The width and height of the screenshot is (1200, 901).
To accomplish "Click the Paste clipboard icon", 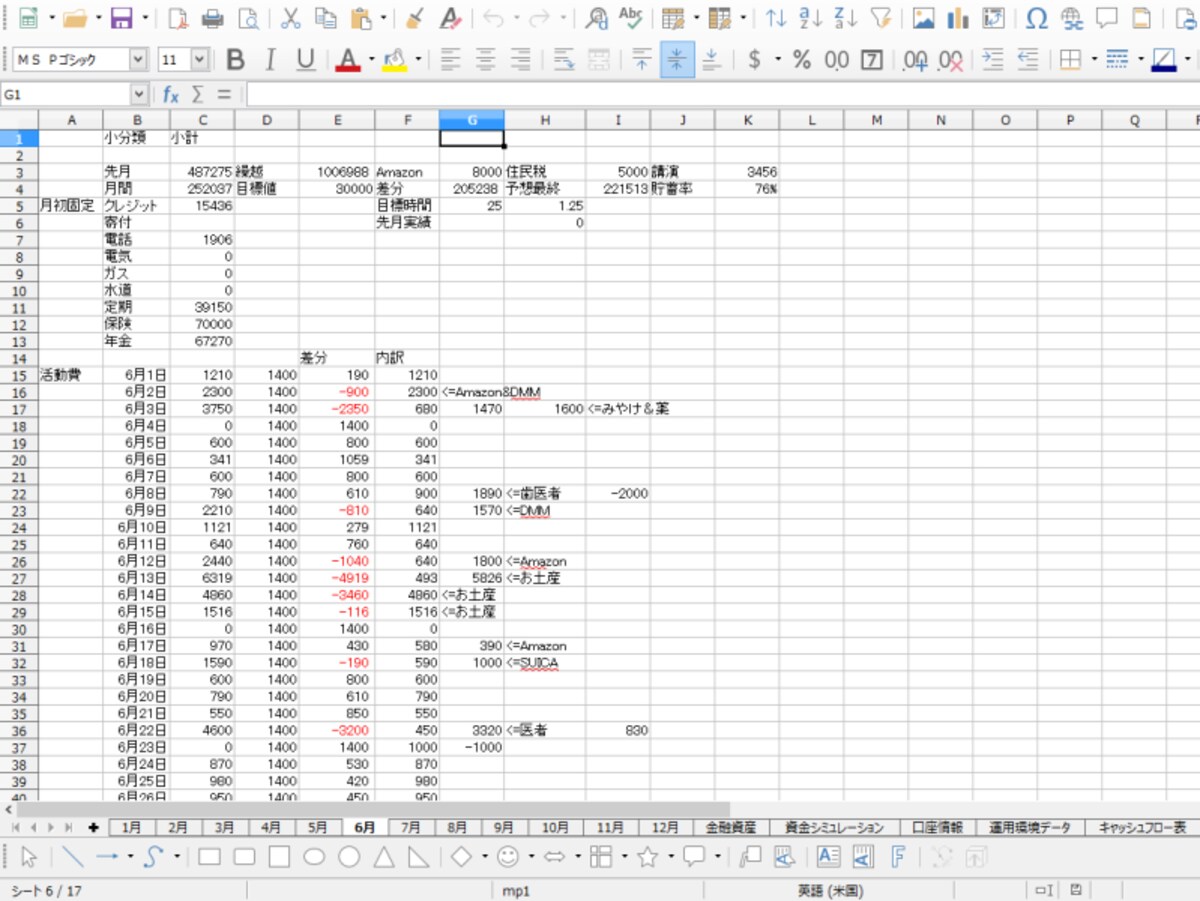I will (361, 18).
